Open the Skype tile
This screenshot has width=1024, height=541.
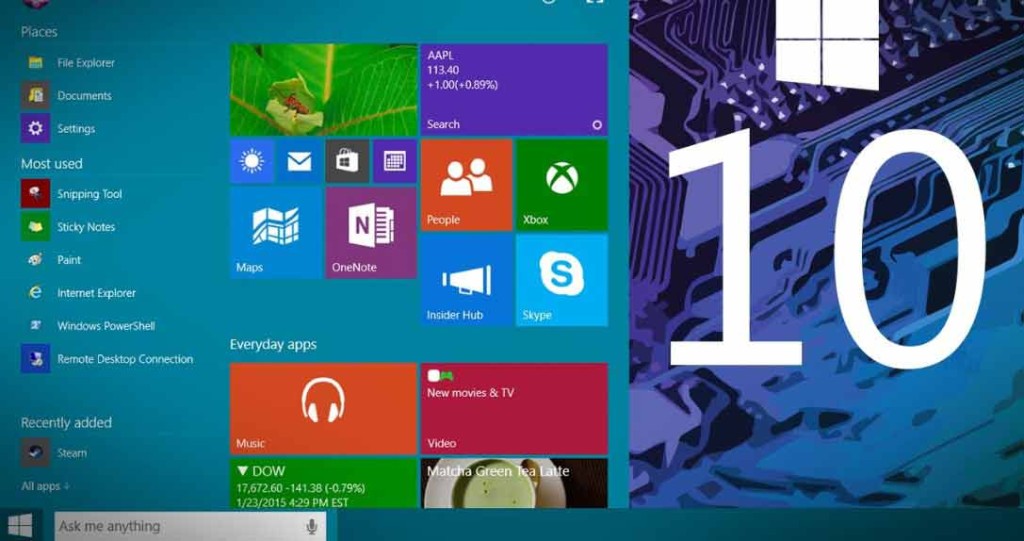(562, 280)
